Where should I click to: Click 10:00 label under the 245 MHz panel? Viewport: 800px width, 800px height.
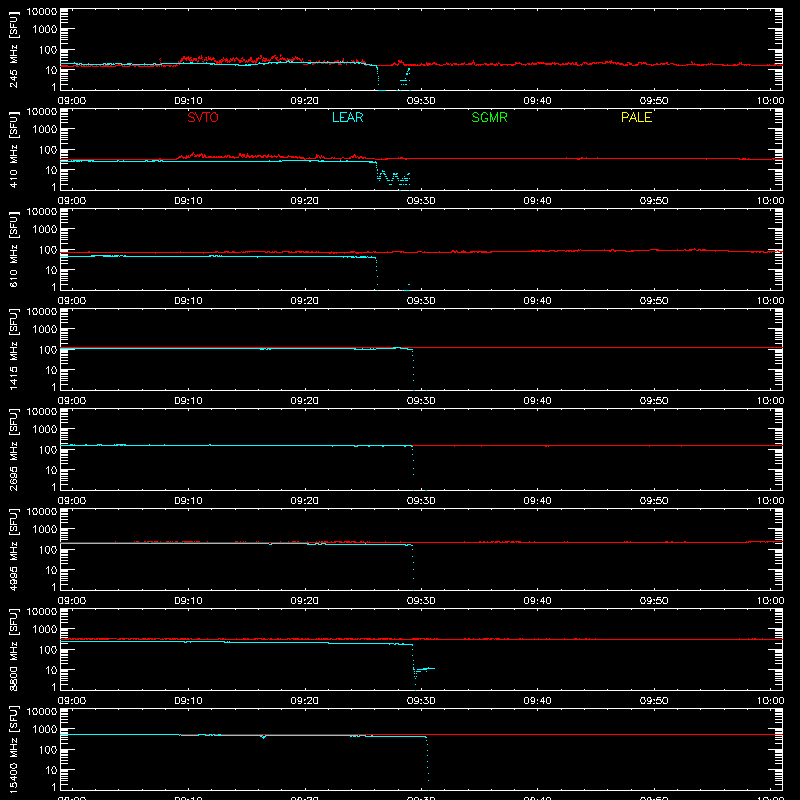(770, 101)
